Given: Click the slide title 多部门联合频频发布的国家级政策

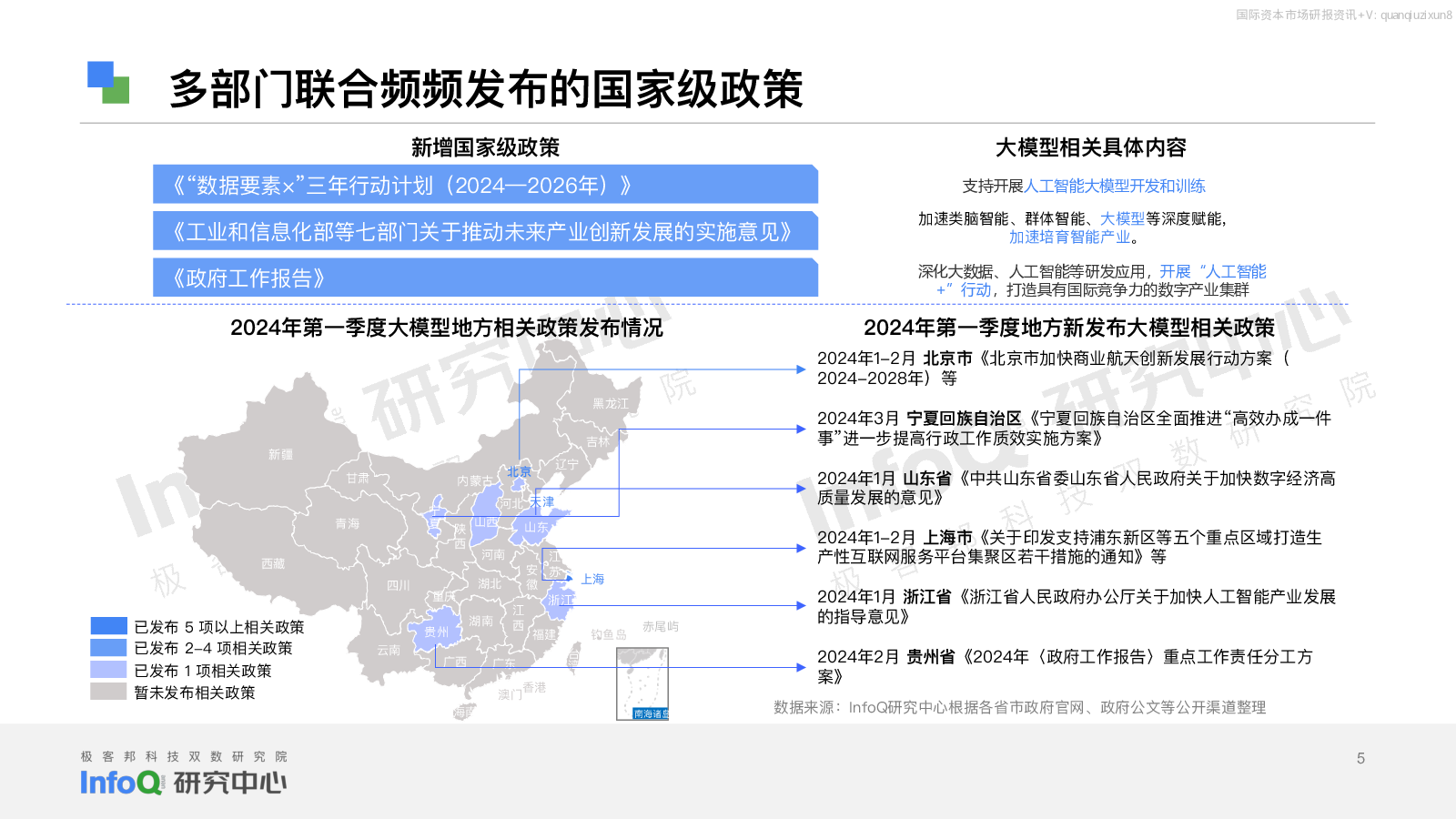Looking at the screenshot, I should click(x=486, y=89).
